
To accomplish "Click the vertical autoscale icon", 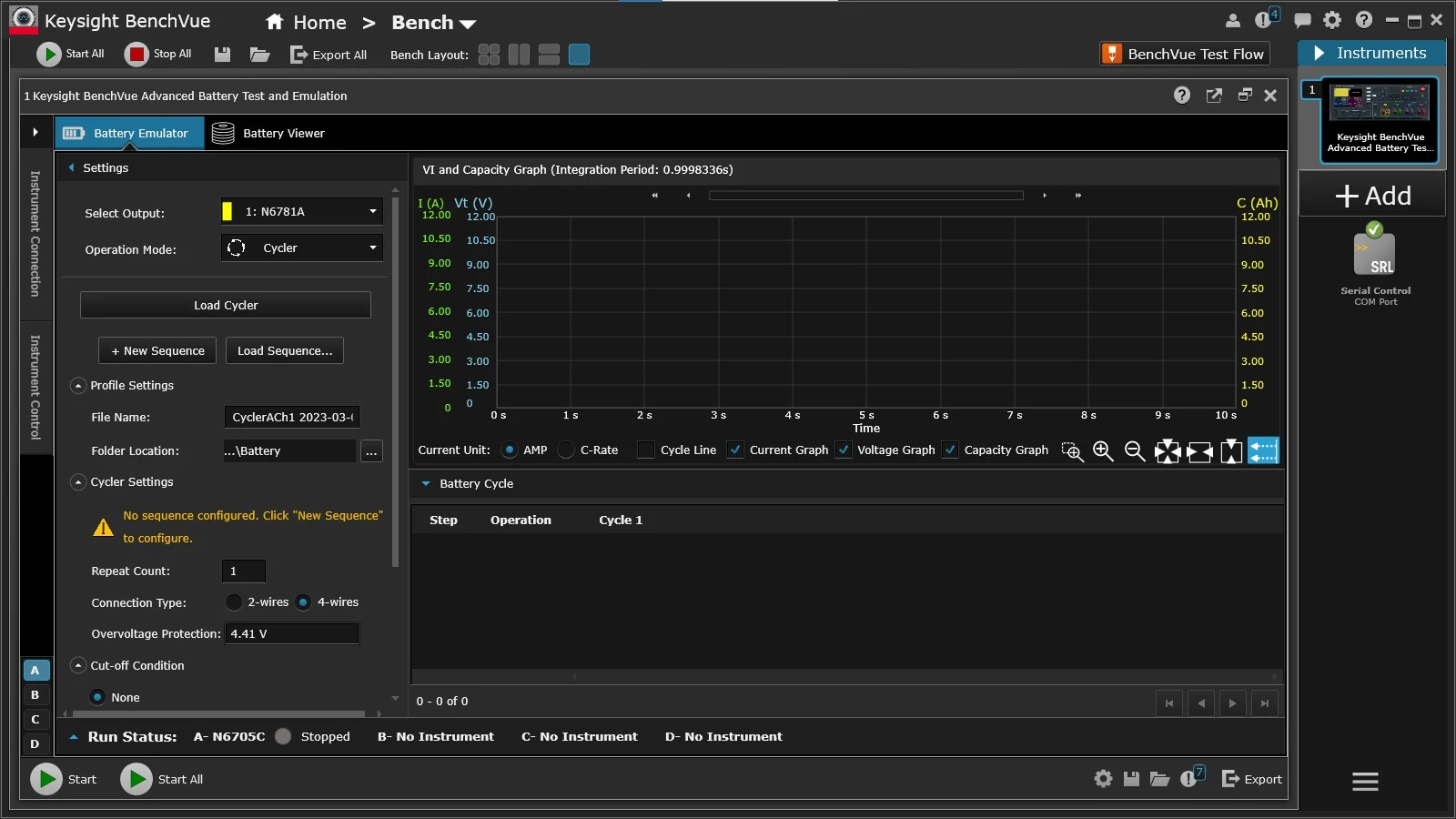I will point(1231,451).
